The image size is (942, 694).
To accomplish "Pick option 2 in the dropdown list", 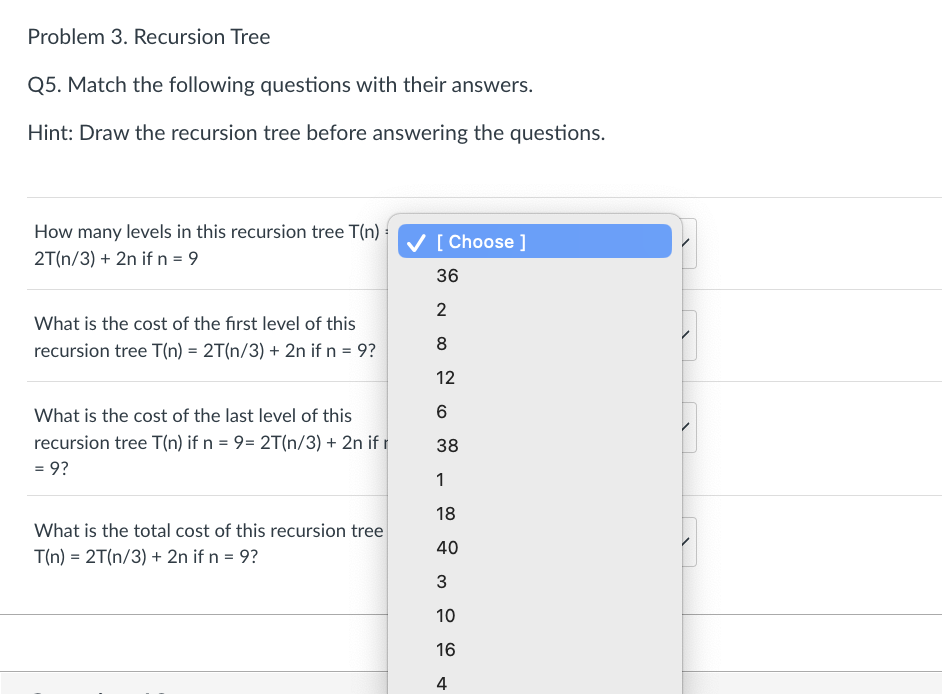I will [x=441, y=310].
